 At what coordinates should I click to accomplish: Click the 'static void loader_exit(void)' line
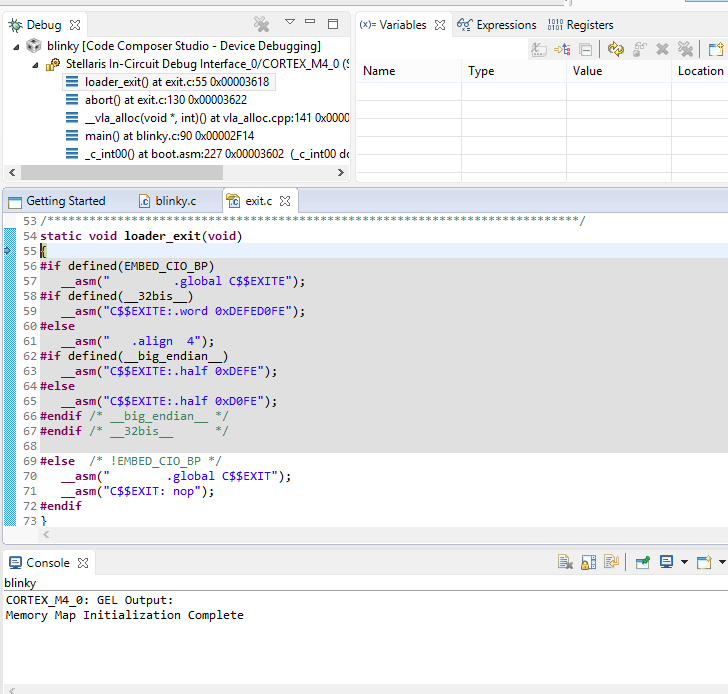[x=141, y=236]
